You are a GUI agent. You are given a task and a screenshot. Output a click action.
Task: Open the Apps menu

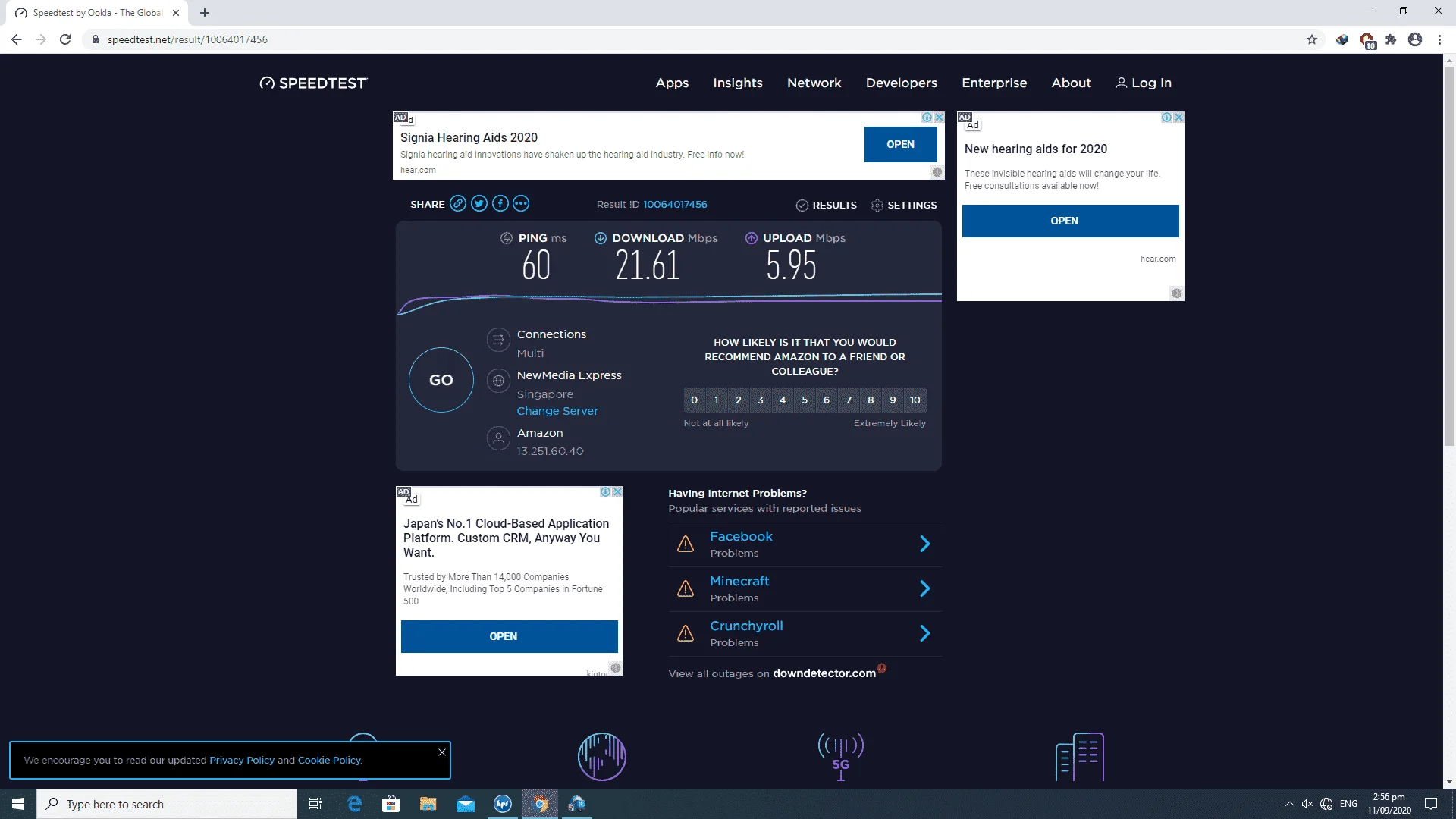tap(672, 83)
